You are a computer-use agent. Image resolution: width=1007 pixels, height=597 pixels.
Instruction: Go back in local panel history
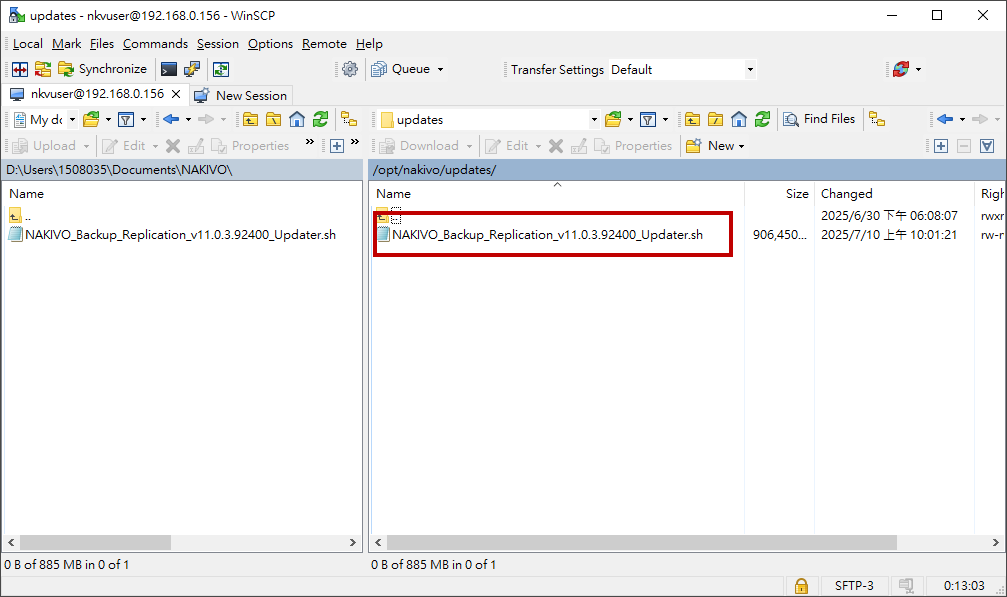pyautogui.click(x=171, y=119)
